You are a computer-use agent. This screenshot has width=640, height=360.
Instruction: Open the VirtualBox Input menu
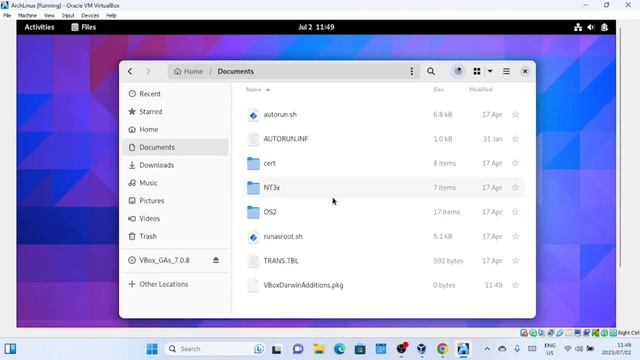68,16
